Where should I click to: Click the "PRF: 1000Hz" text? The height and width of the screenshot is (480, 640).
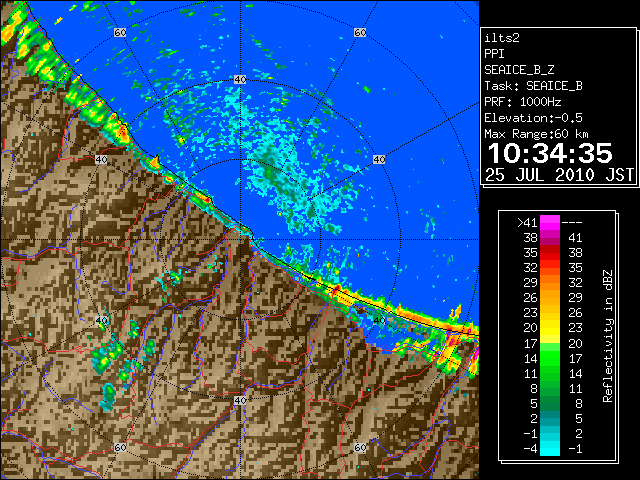coord(523,102)
